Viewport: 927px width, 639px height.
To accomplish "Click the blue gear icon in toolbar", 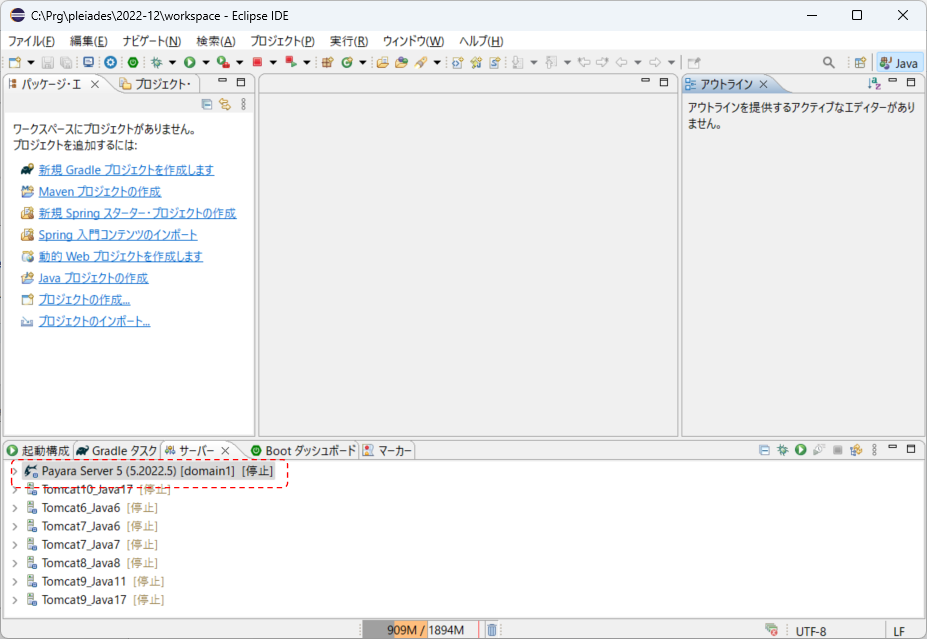I will [x=111, y=62].
